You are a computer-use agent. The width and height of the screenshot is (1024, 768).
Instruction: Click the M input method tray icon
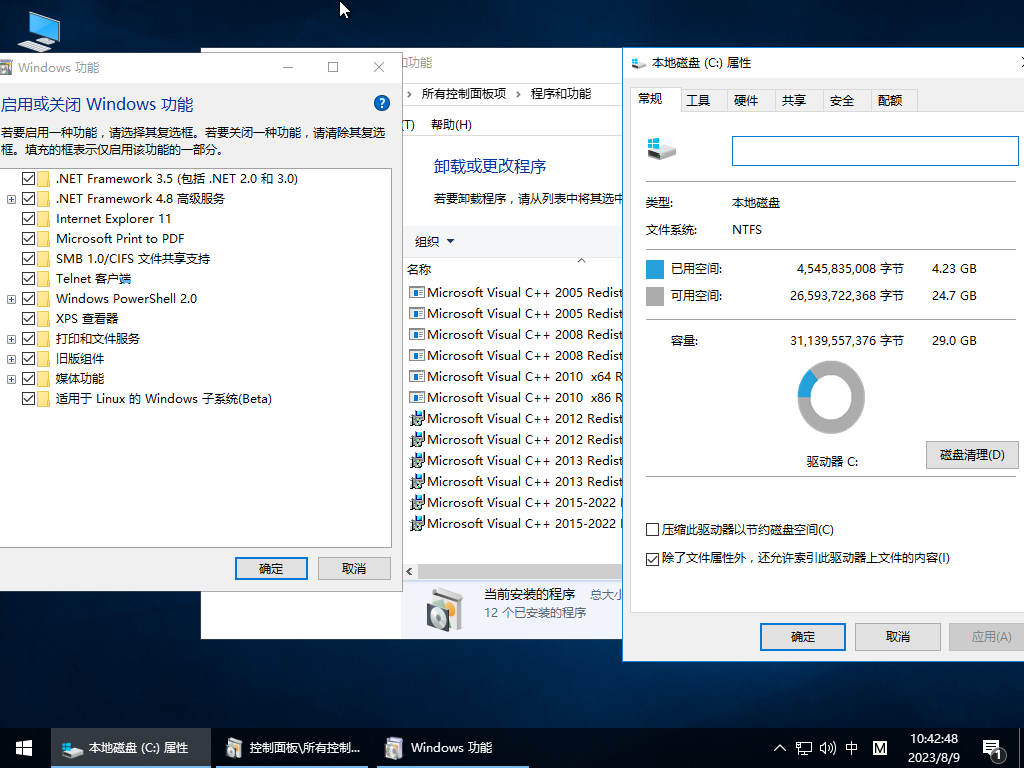[880, 748]
